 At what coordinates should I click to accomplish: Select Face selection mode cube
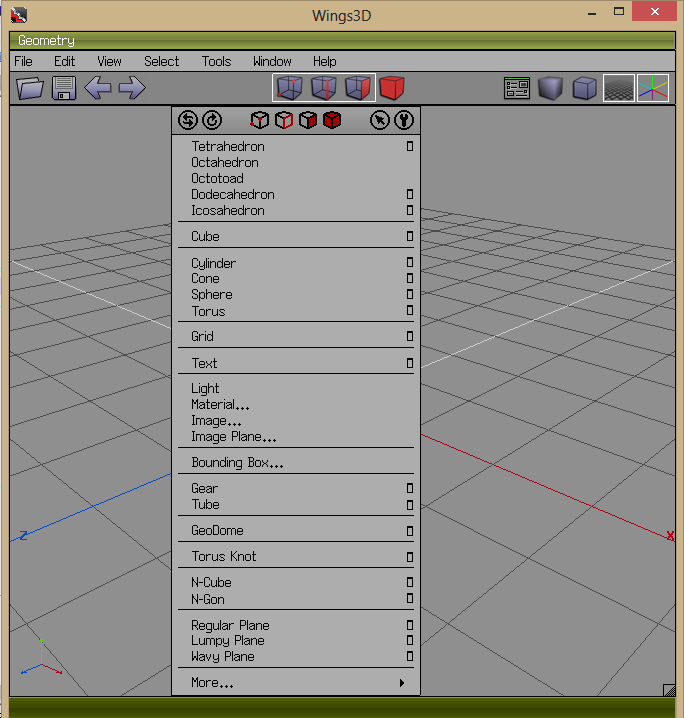pyautogui.click(x=358, y=87)
